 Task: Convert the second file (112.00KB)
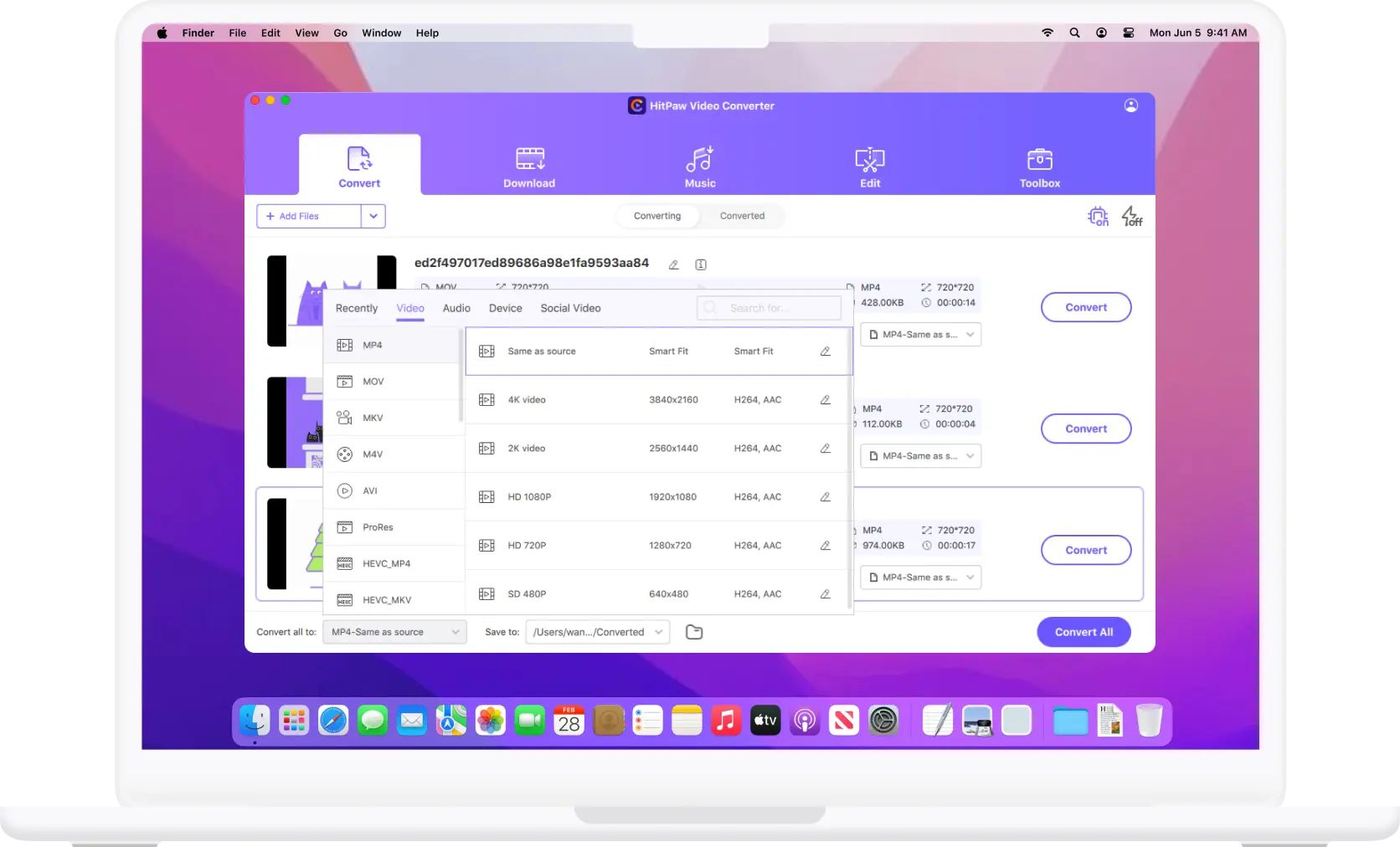1086,429
